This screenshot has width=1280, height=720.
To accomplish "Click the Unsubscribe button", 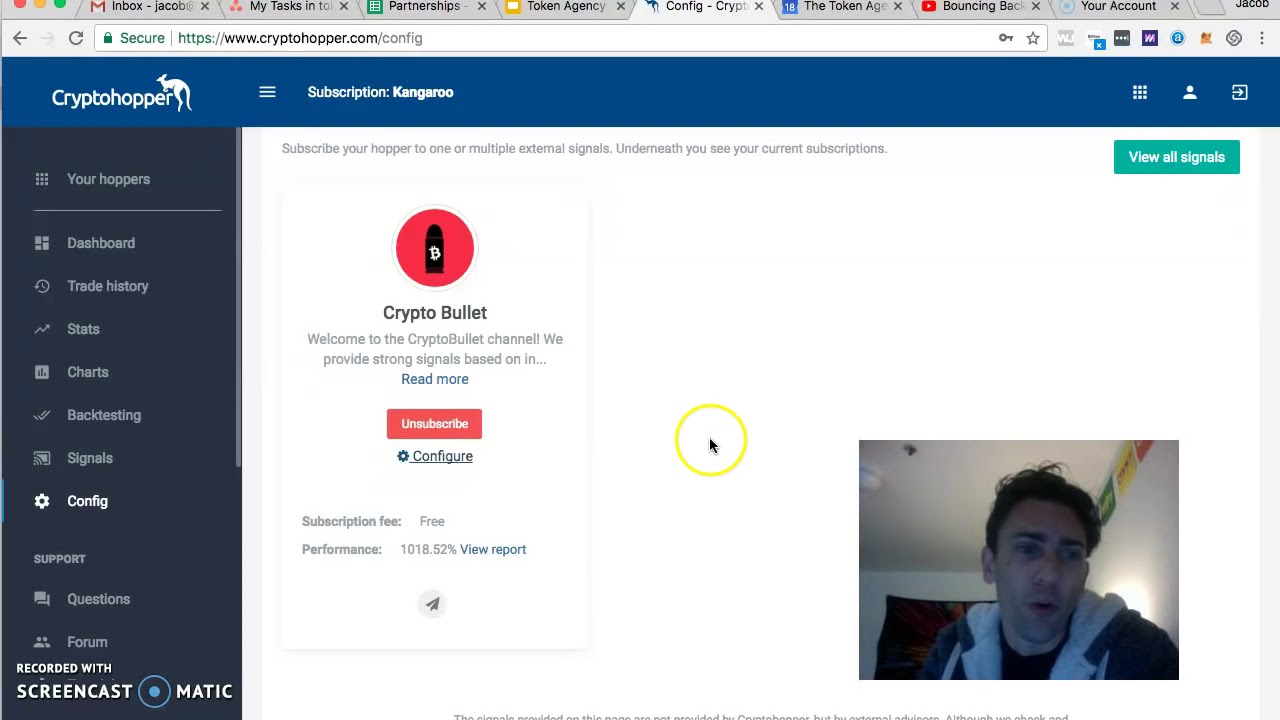I will click(x=434, y=424).
